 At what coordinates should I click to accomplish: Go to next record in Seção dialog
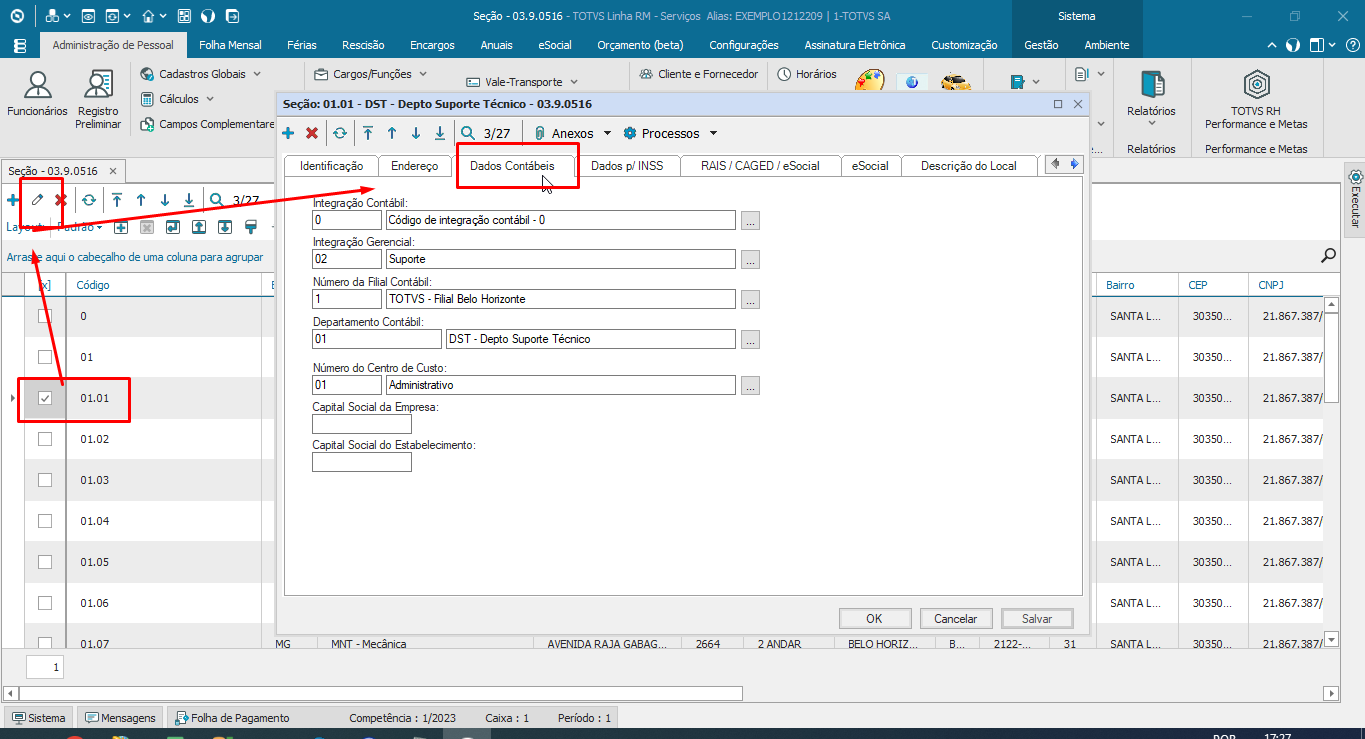click(416, 133)
